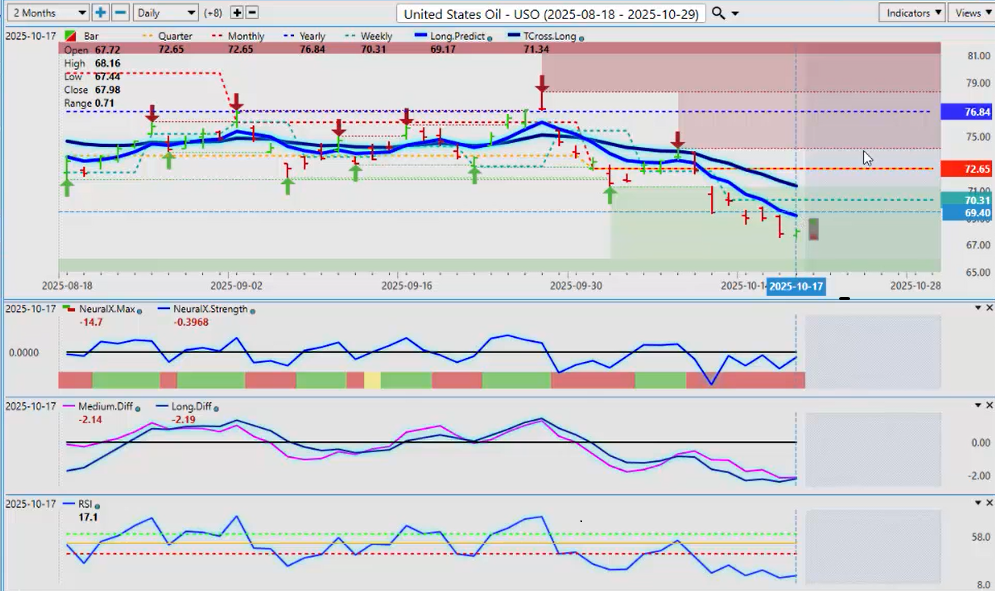This screenshot has width=995, height=591.
Task: Click the black plus button next to (+8)
Action: click(x=236, y=13)
